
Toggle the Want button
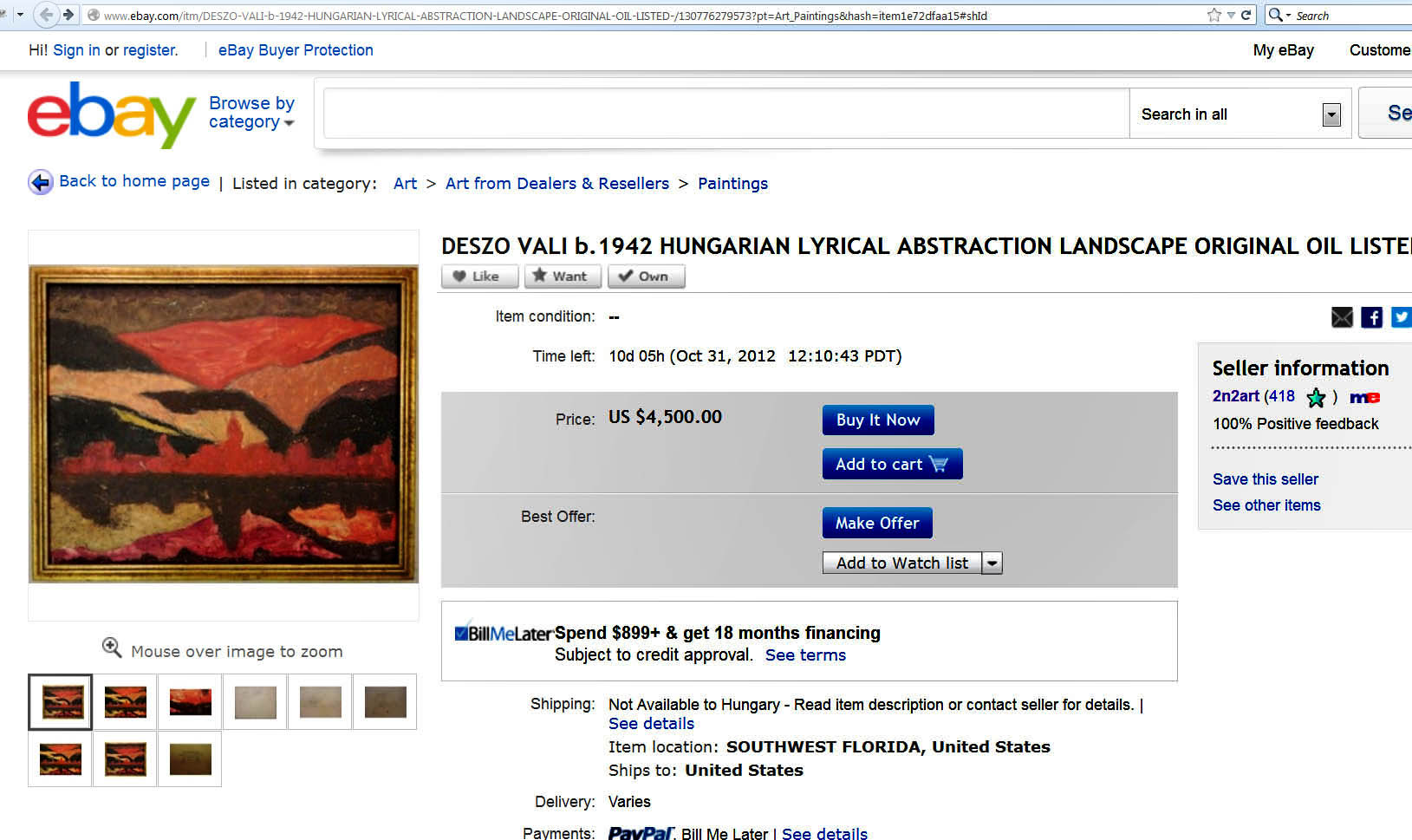pyautogui.click(x=562, y=277)
